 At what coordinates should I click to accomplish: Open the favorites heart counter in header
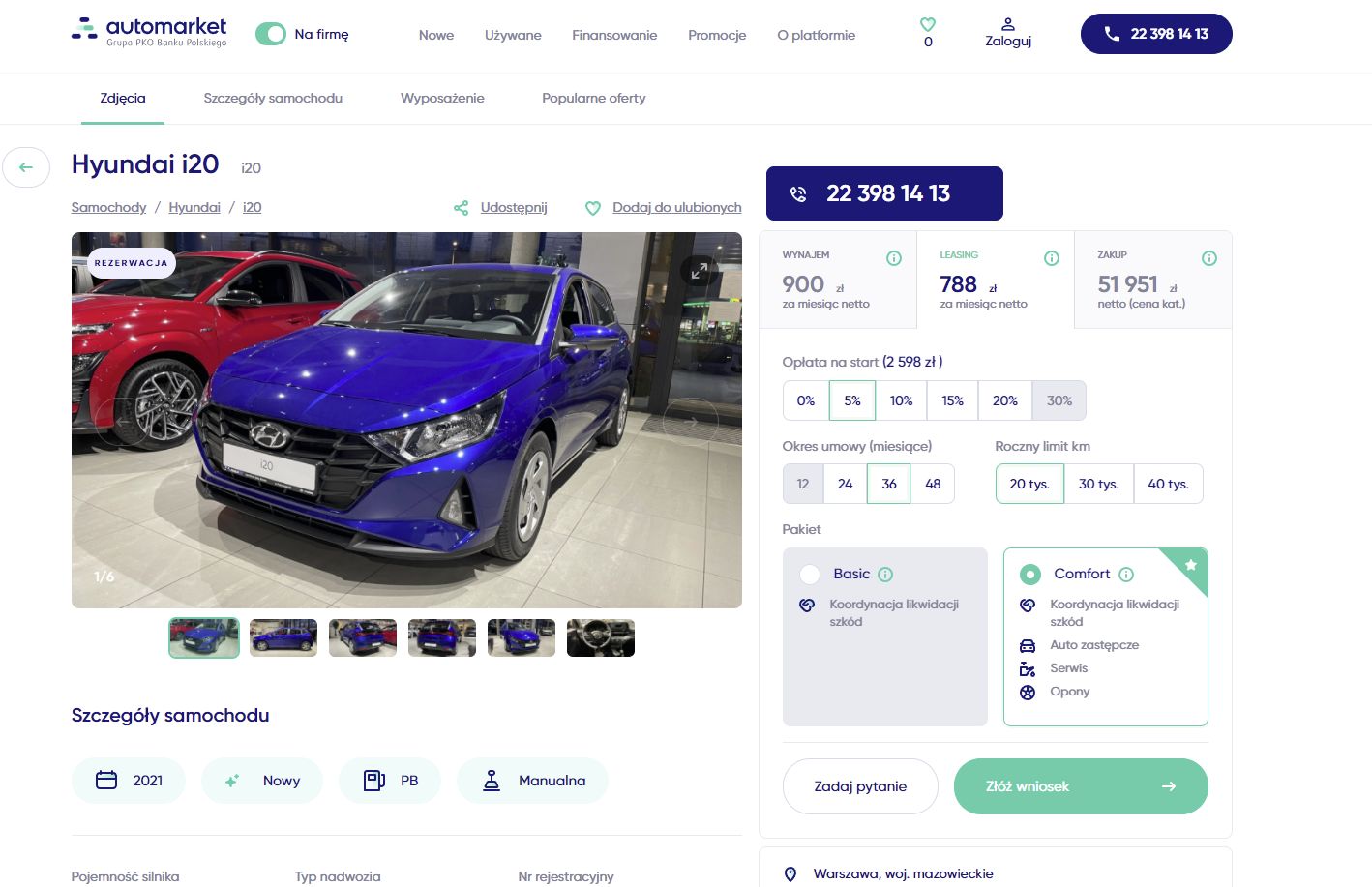tap(928, 32)
